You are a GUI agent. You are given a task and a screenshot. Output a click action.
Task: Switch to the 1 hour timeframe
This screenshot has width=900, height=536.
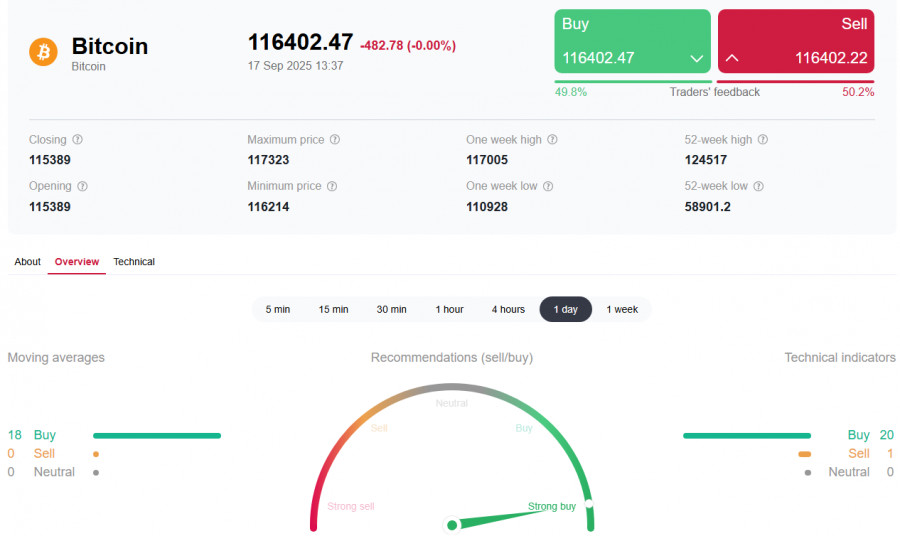[x=449, y=309]
